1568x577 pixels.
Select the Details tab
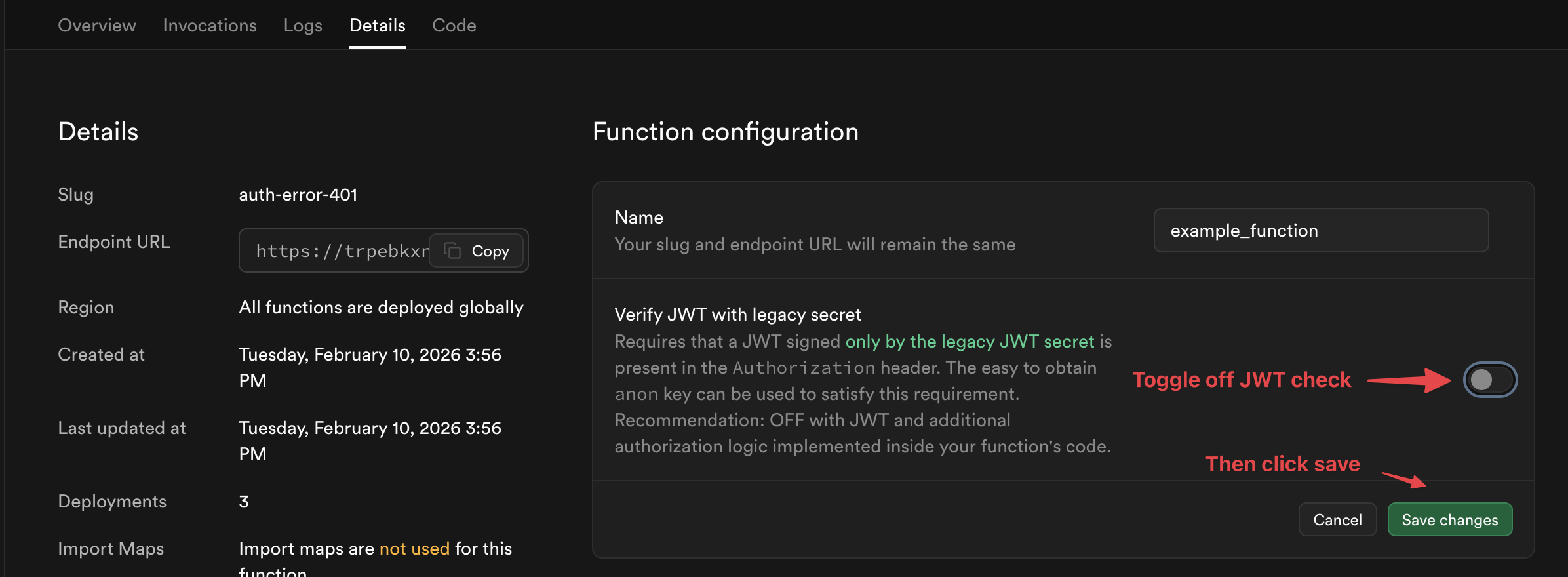(377, 25)
